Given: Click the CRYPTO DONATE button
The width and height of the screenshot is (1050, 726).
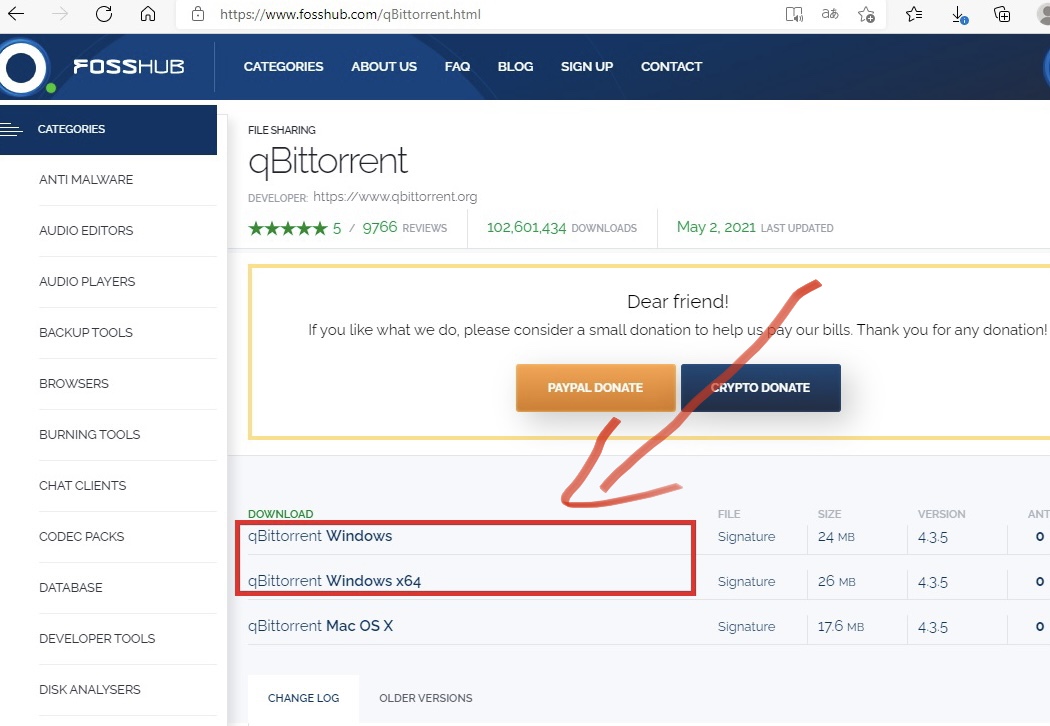Looking at the screenshot, I should 761,387.
